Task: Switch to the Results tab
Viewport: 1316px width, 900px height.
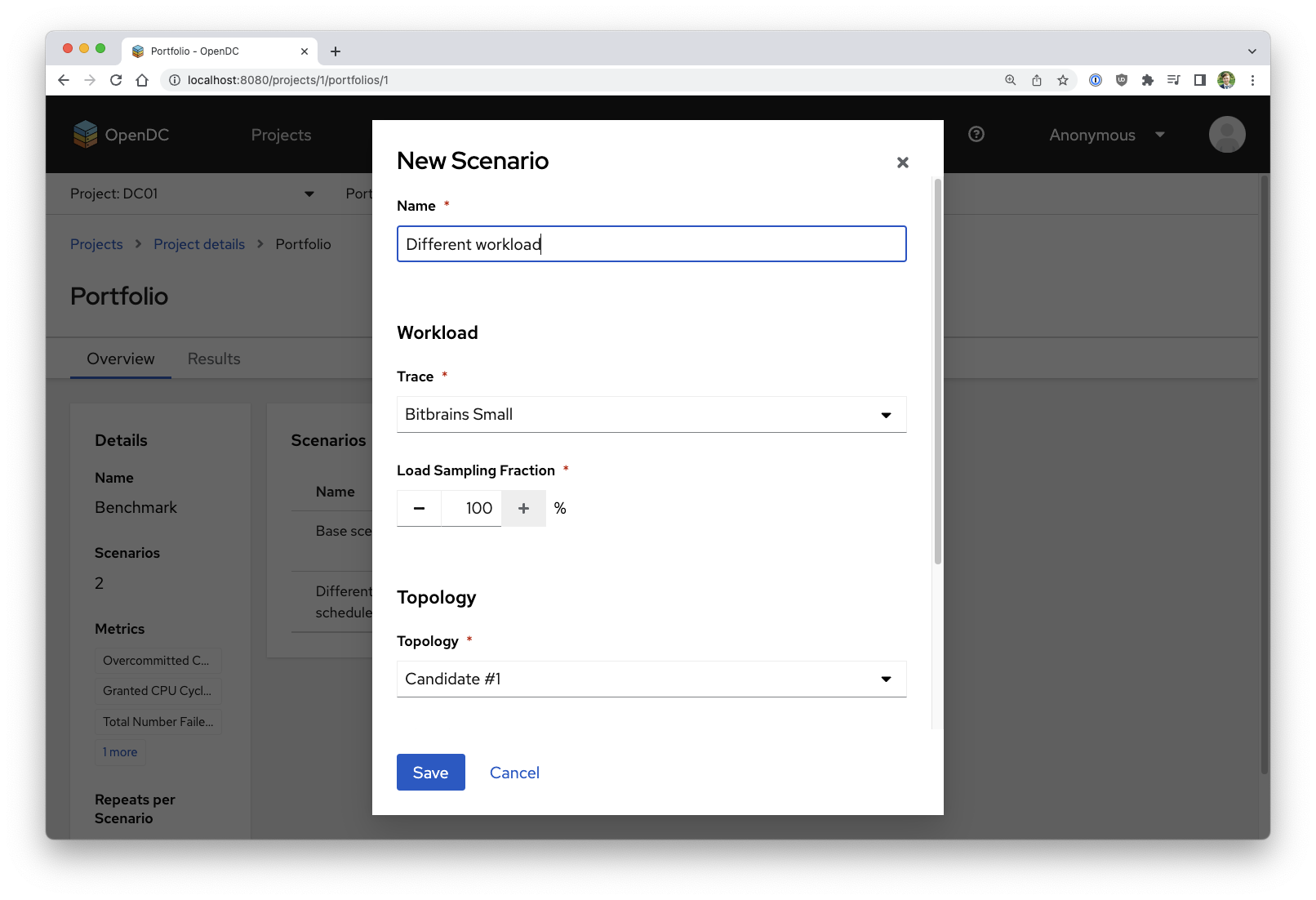Action: click(213, 359)
